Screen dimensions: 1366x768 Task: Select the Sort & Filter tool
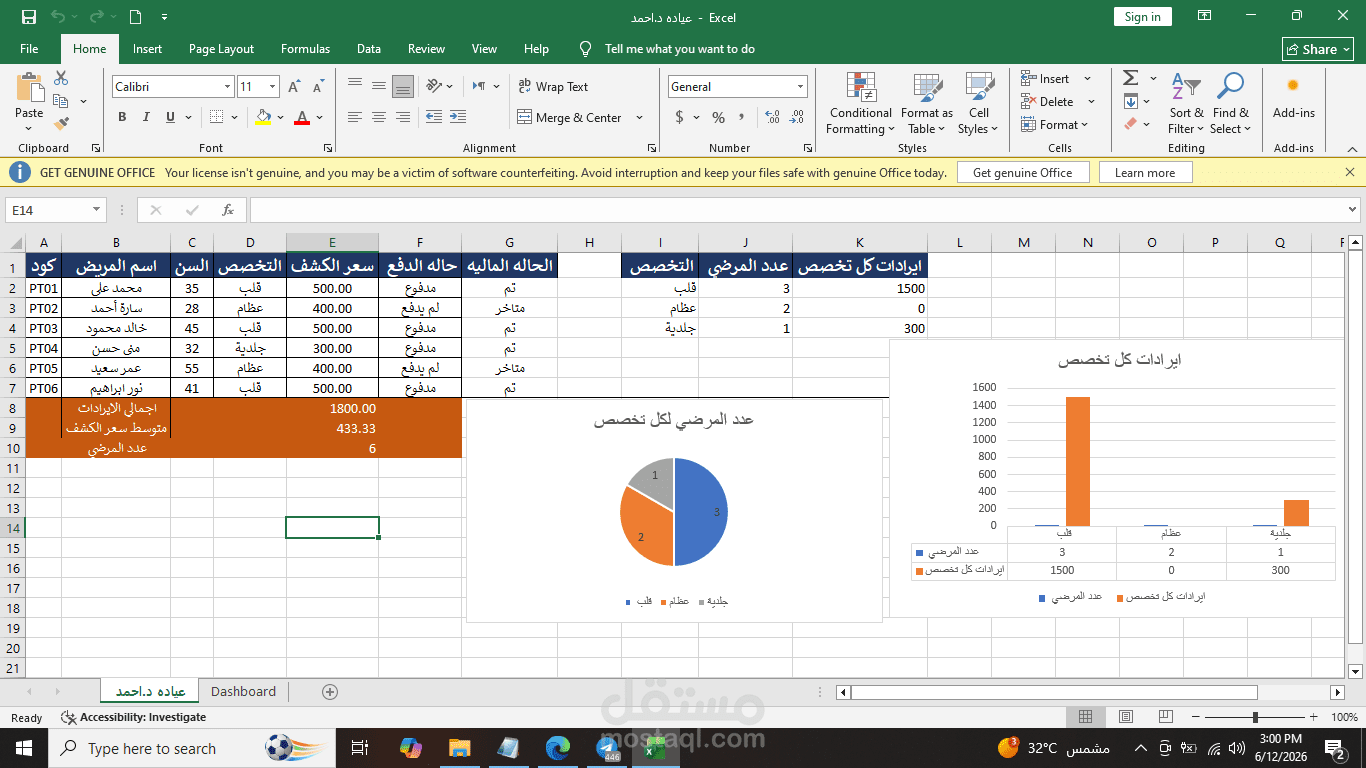coord(1186,104)
